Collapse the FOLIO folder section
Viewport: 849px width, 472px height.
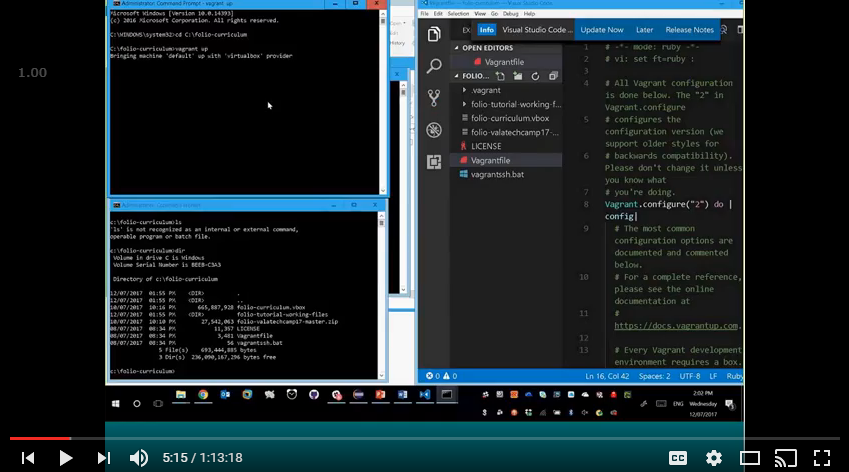(x=471, y=76)
